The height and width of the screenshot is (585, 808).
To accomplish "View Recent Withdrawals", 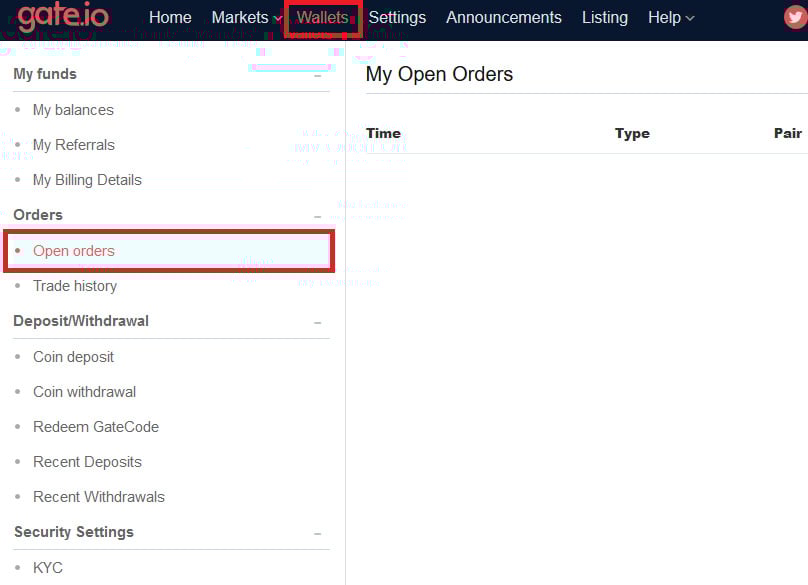I will [99, 497].
